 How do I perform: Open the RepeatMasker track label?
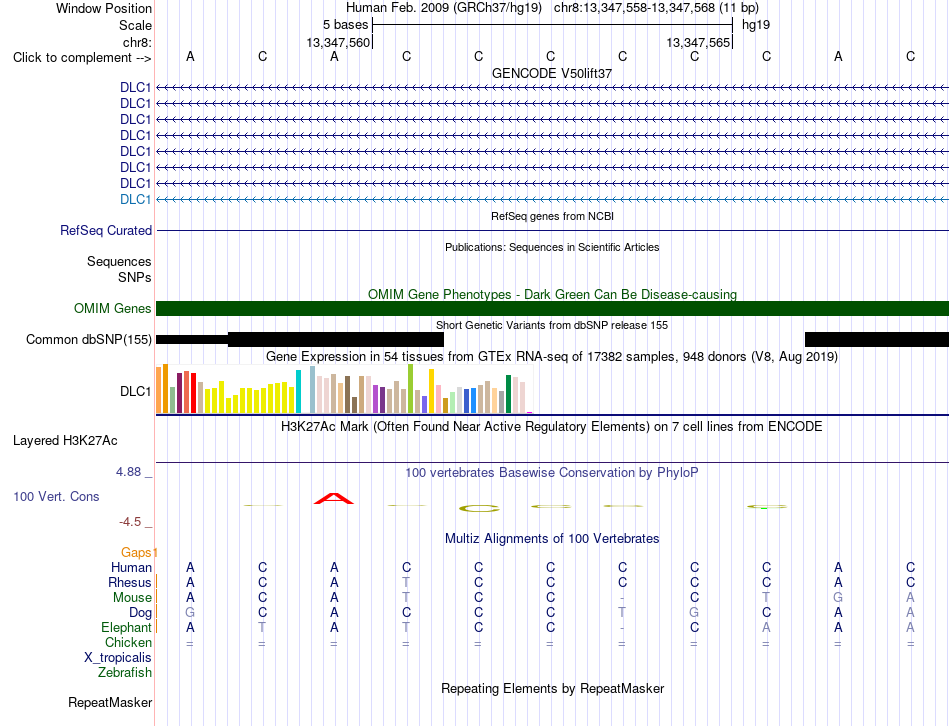coord(110,702)
